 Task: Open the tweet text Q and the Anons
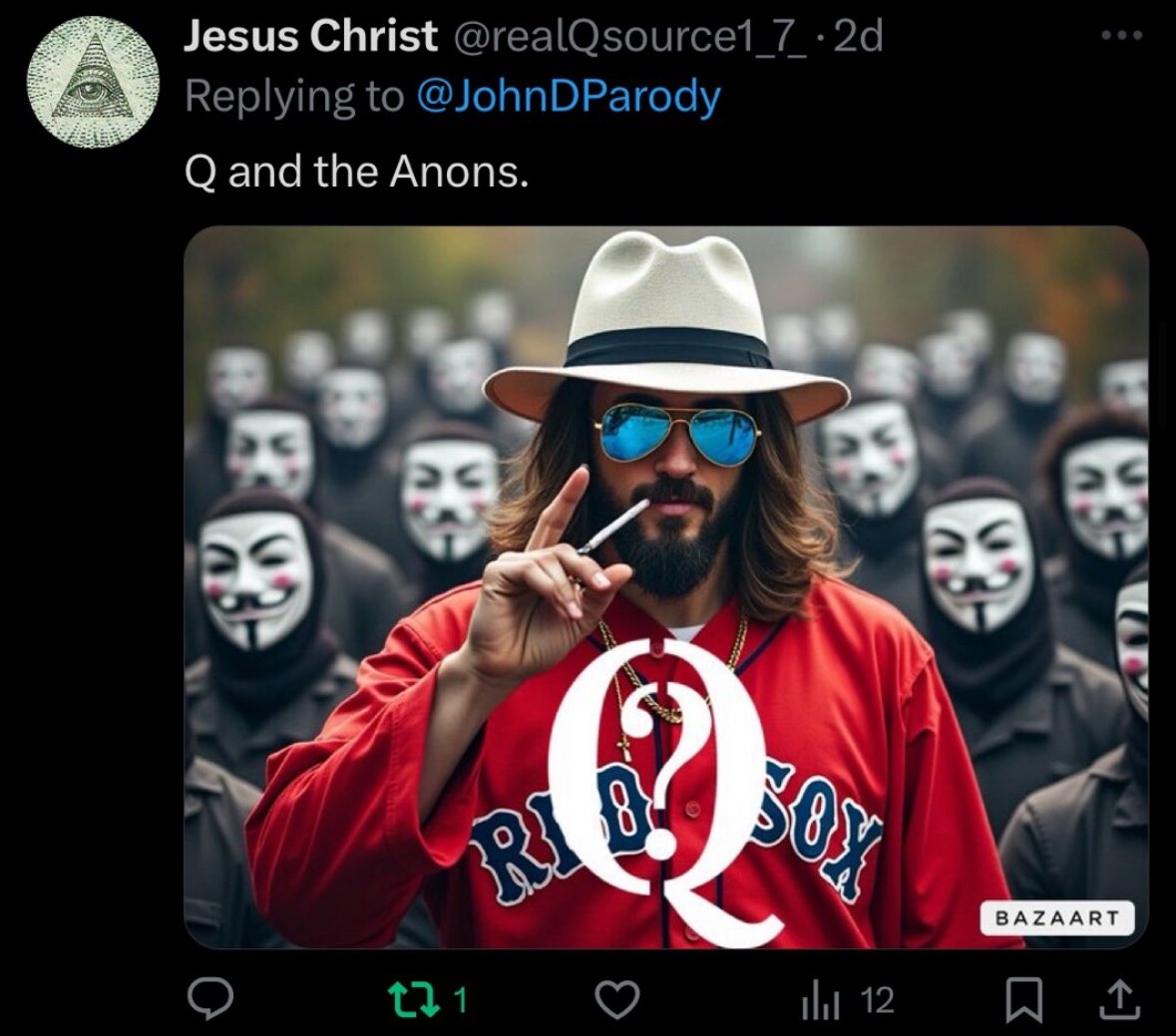coord(356,173)
